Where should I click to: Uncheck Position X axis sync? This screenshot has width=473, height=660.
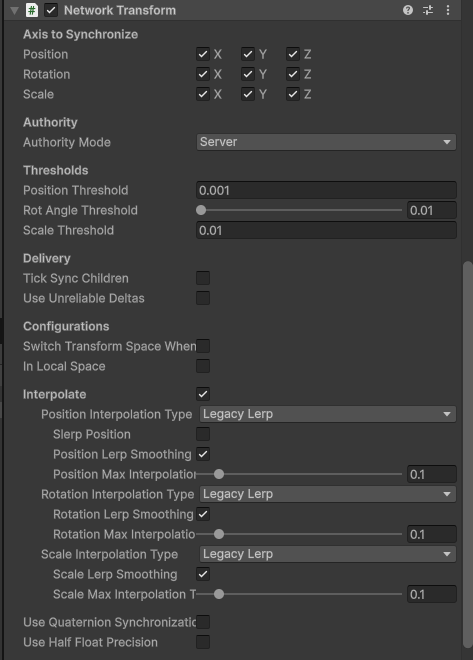[203, 54]
